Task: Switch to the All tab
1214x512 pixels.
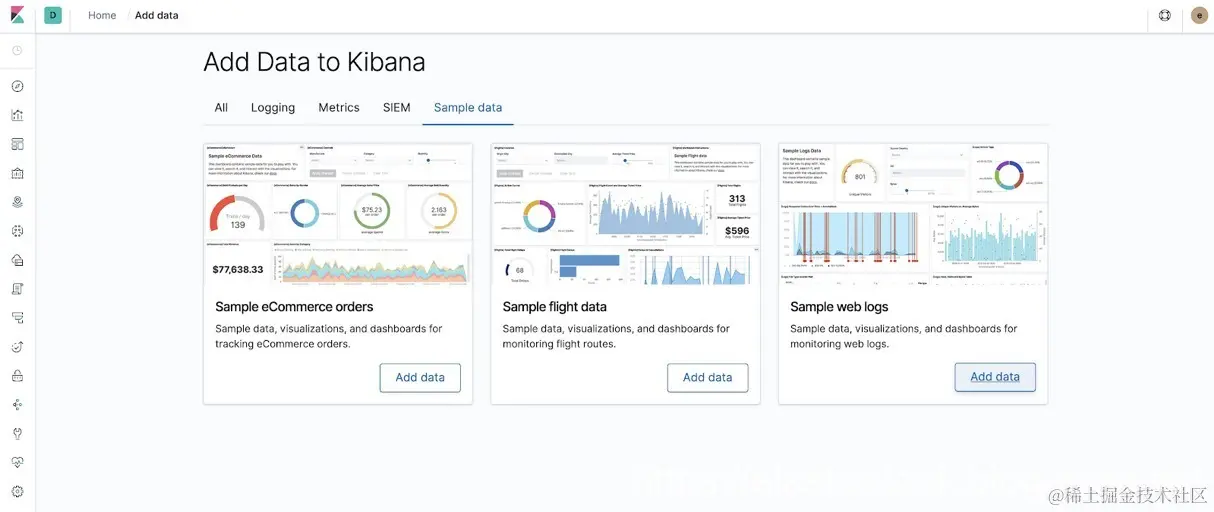Action: click(221, 108)
